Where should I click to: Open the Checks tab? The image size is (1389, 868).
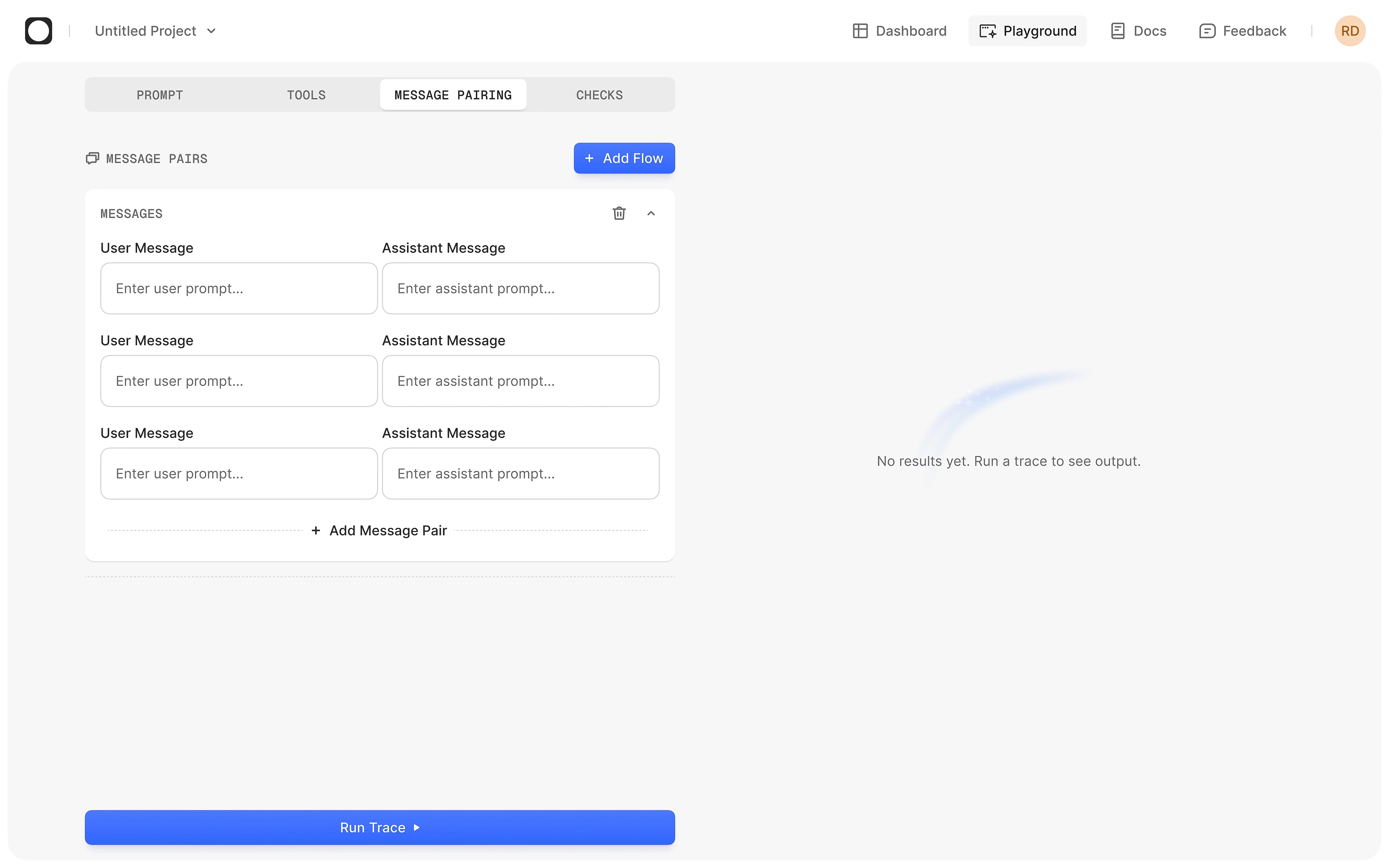599,95
